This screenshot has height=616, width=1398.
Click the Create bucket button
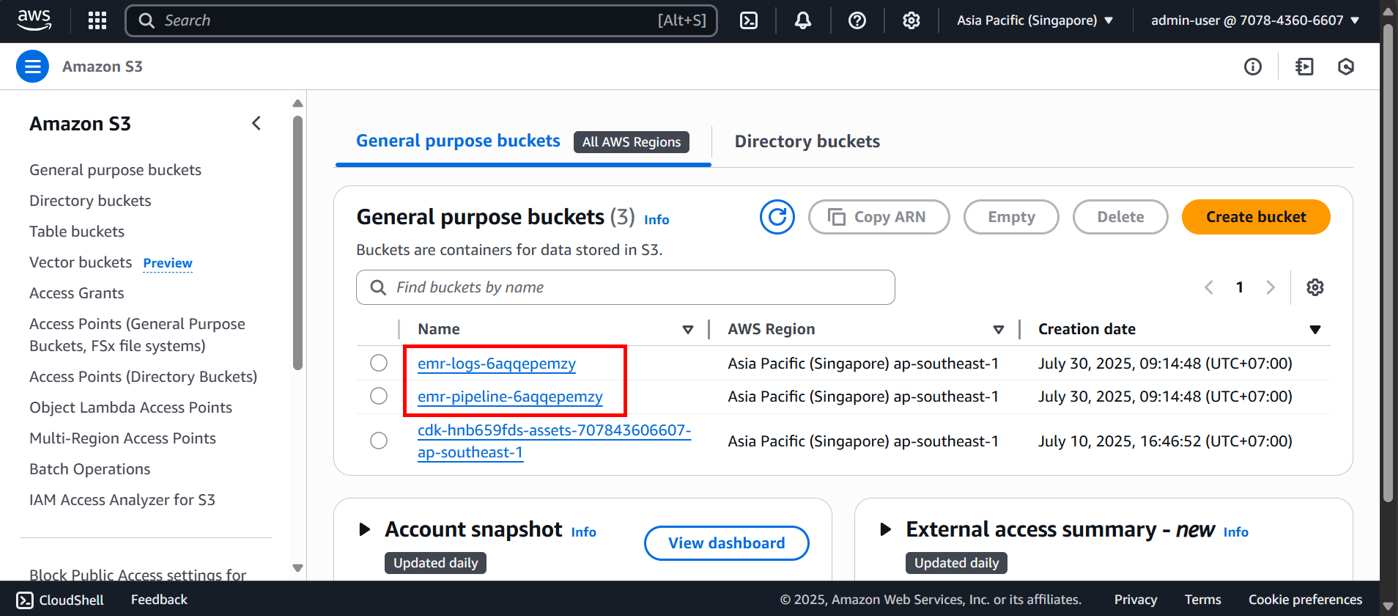click(x=1255, y=217)
